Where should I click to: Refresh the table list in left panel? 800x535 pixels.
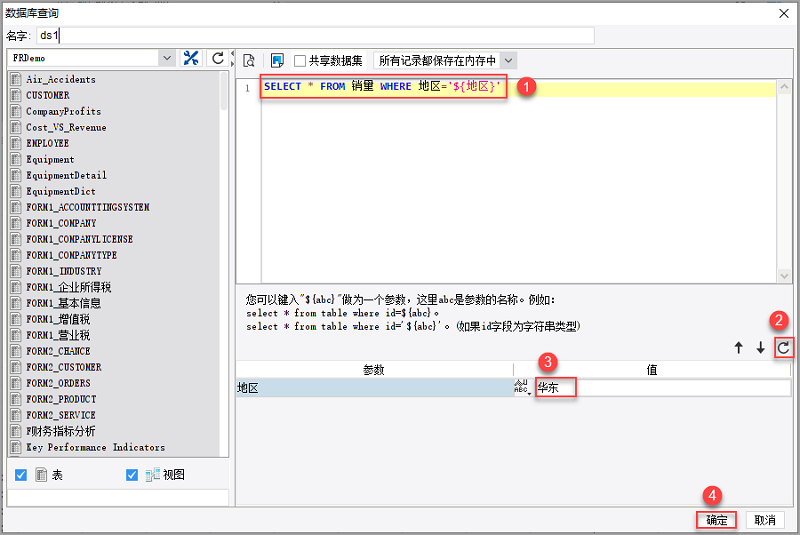point(218,58)
